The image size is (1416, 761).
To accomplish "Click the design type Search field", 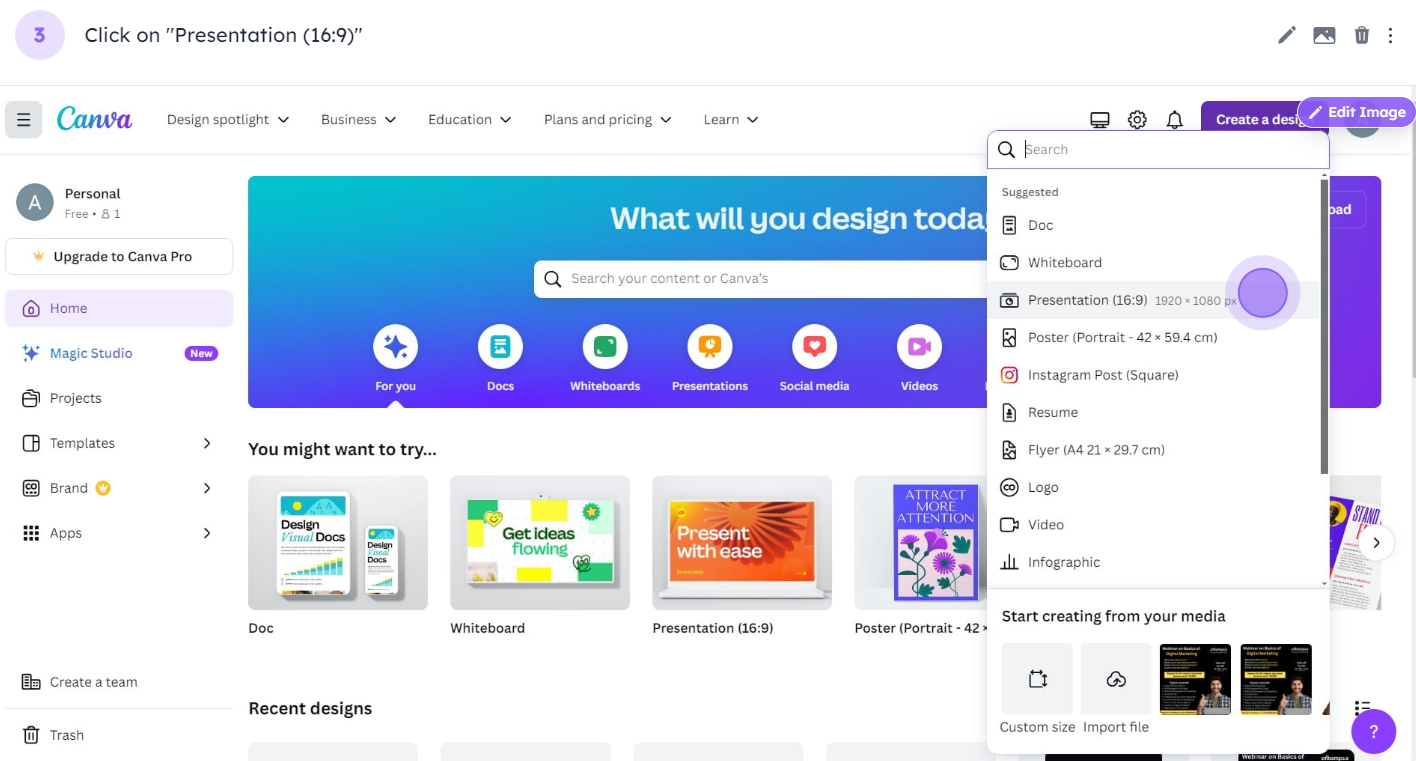I will (1158, 150).
